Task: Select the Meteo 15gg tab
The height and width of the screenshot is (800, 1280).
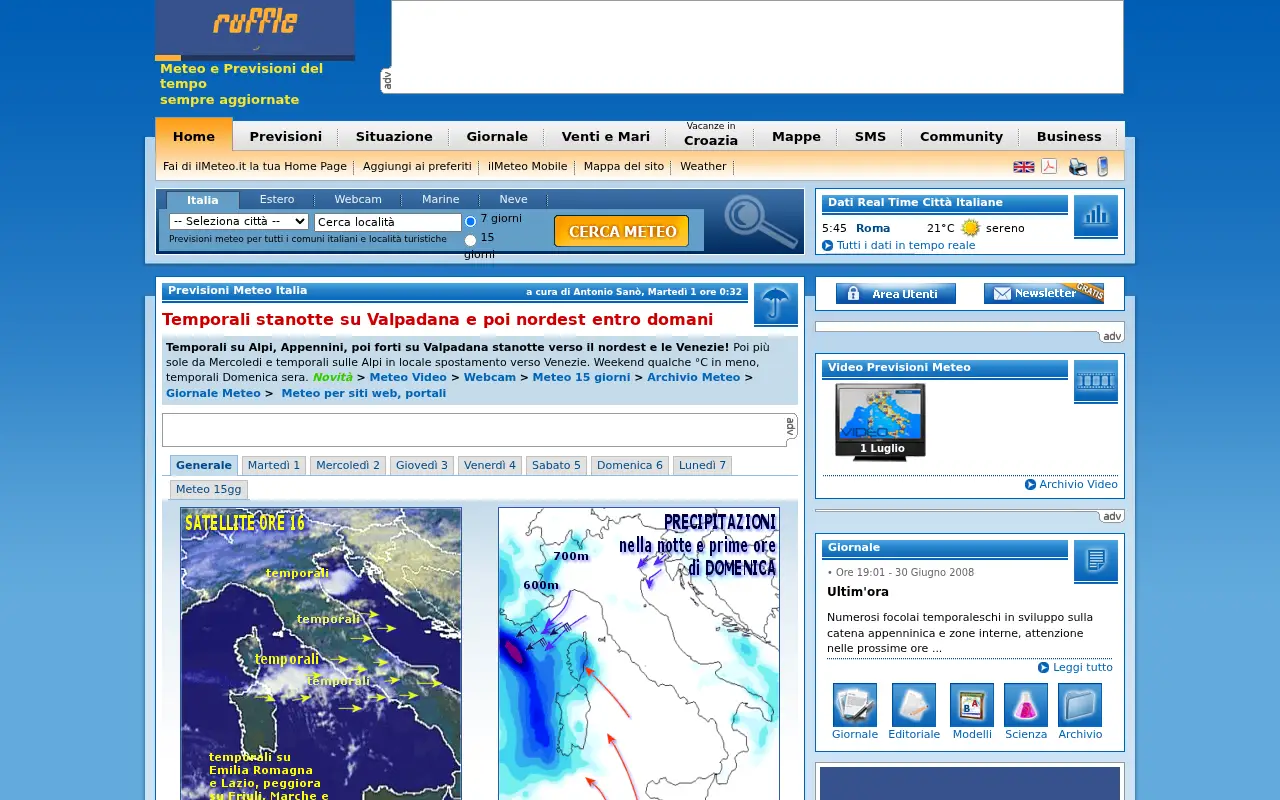Action: [209, 489]
